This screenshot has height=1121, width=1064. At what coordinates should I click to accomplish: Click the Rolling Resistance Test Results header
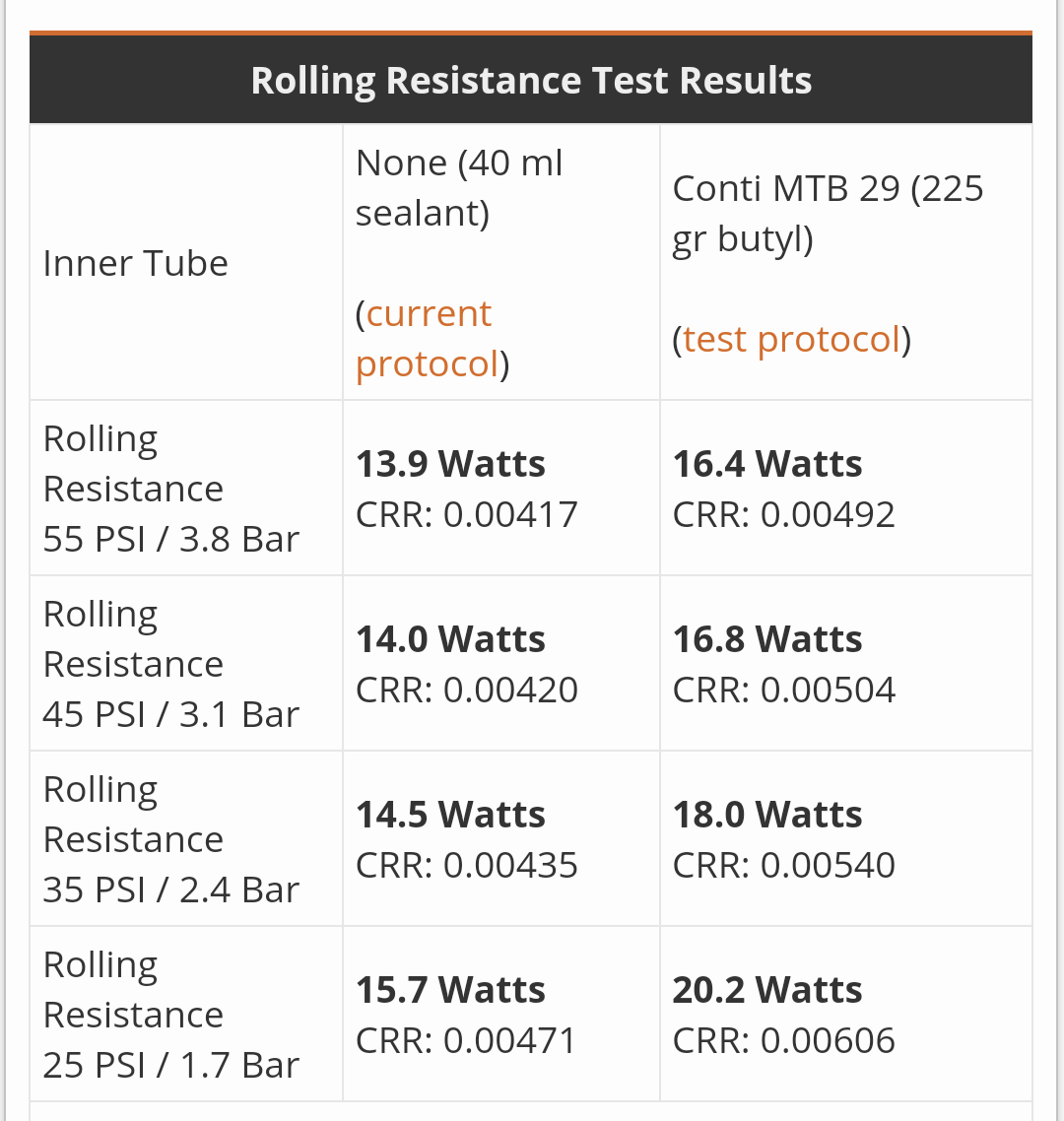coord(531,80)
